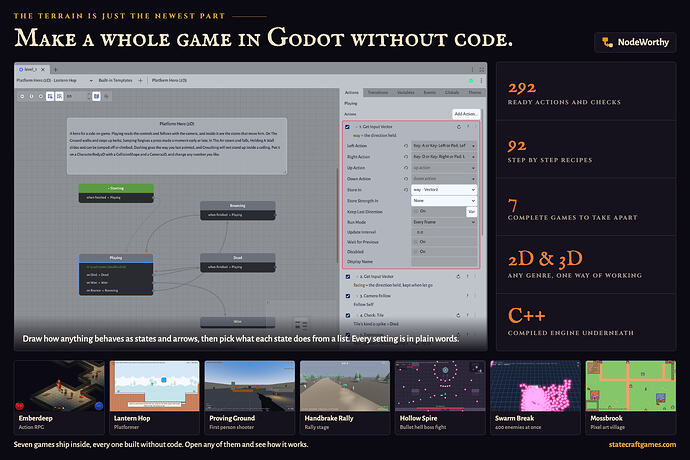Open the zoom percentage spinner field

78,96
